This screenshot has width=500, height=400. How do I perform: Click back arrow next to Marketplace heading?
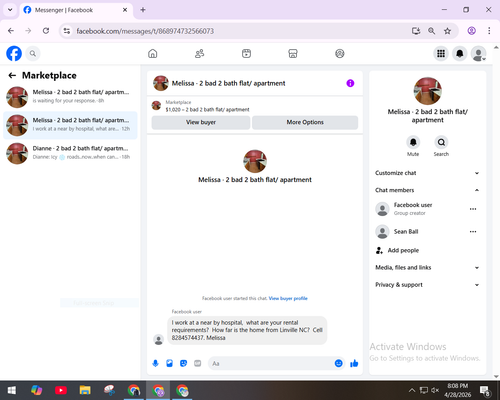point(12,76)
